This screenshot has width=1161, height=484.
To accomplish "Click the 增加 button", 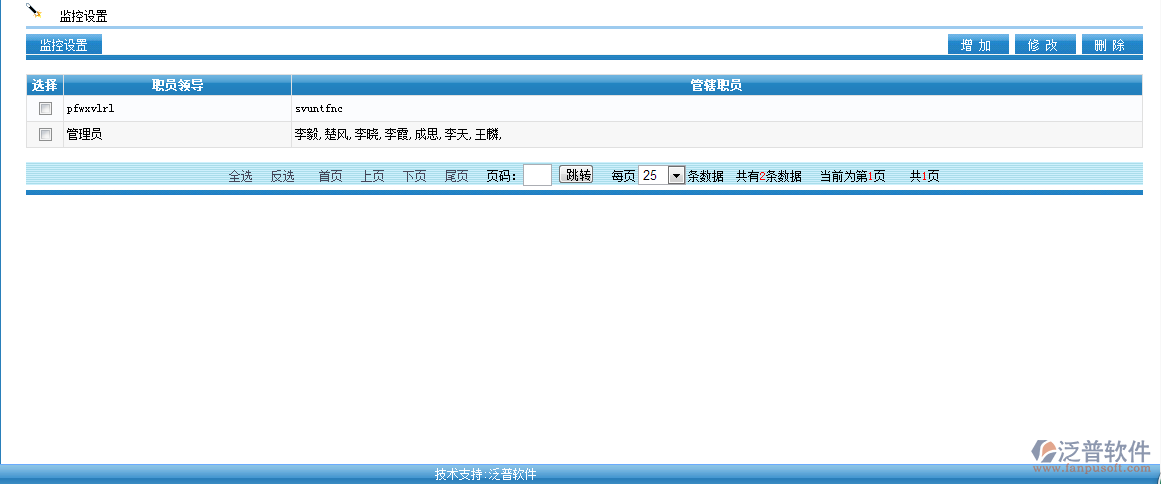I will [978, 45].
